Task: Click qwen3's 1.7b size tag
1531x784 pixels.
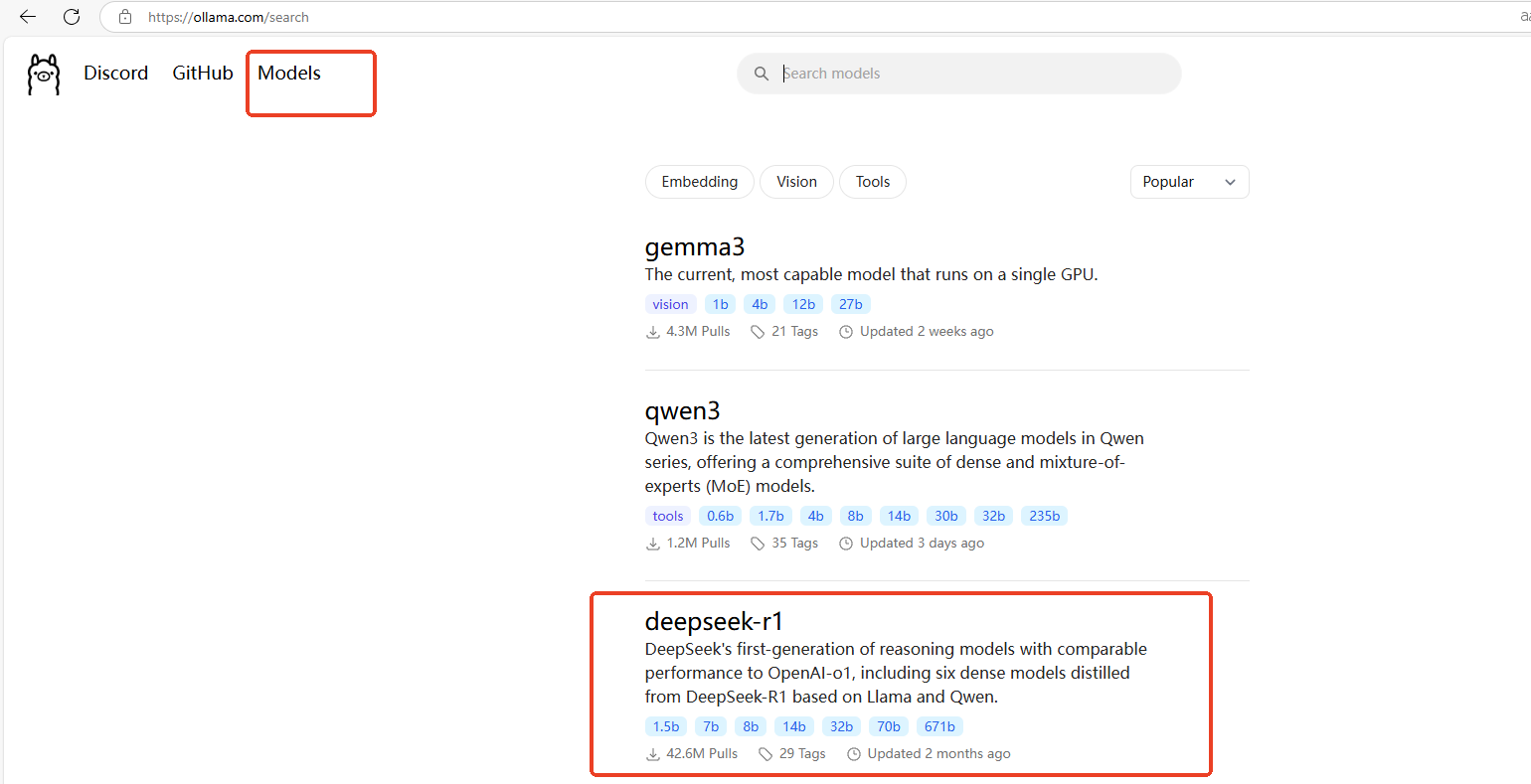Action: click(771, 517)
